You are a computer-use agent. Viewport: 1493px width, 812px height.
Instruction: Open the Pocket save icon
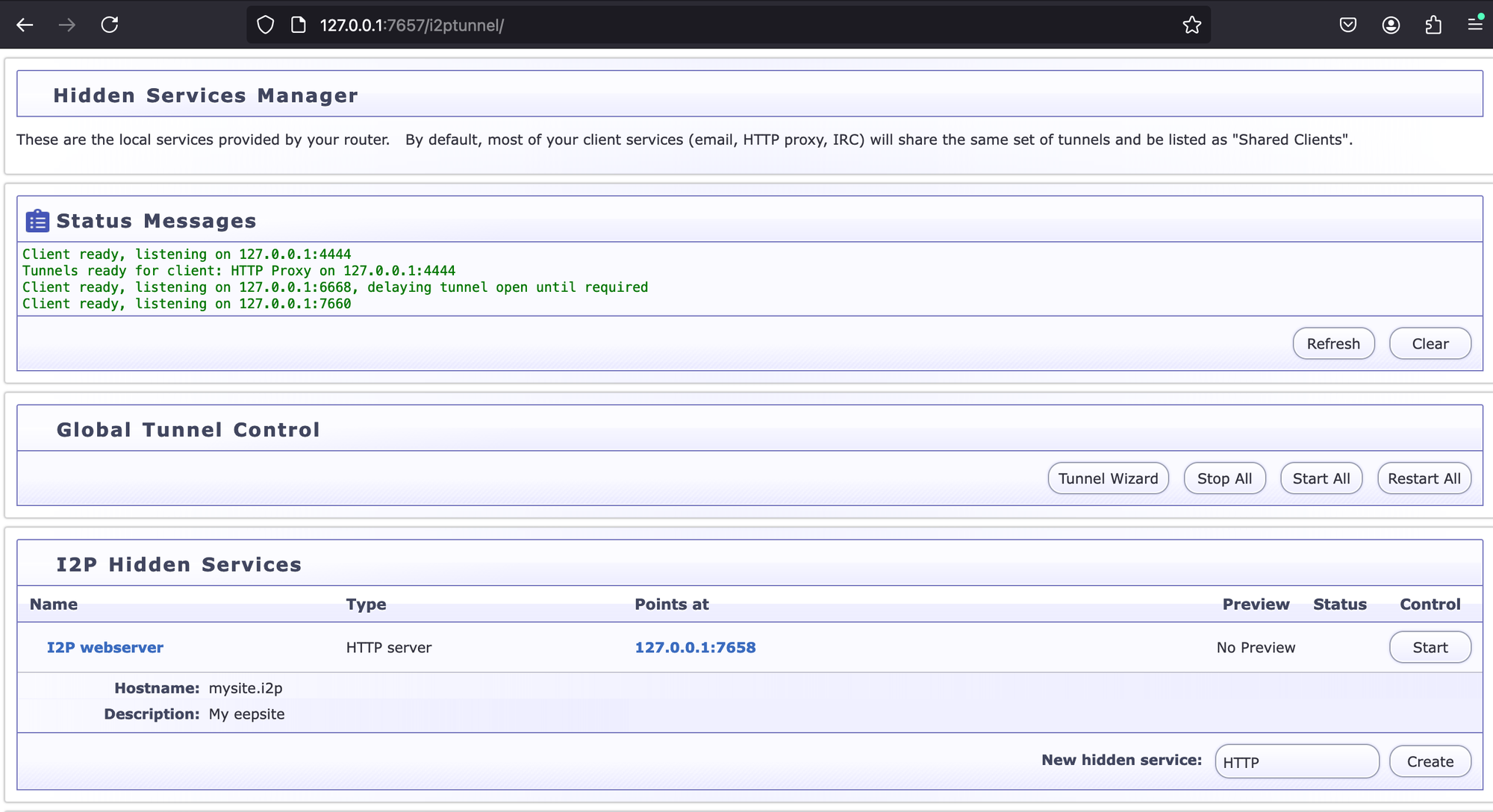coord(1347,25)
